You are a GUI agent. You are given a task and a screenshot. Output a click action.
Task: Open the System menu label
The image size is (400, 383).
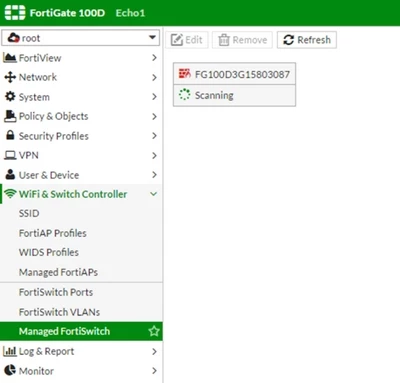point(34,97)
